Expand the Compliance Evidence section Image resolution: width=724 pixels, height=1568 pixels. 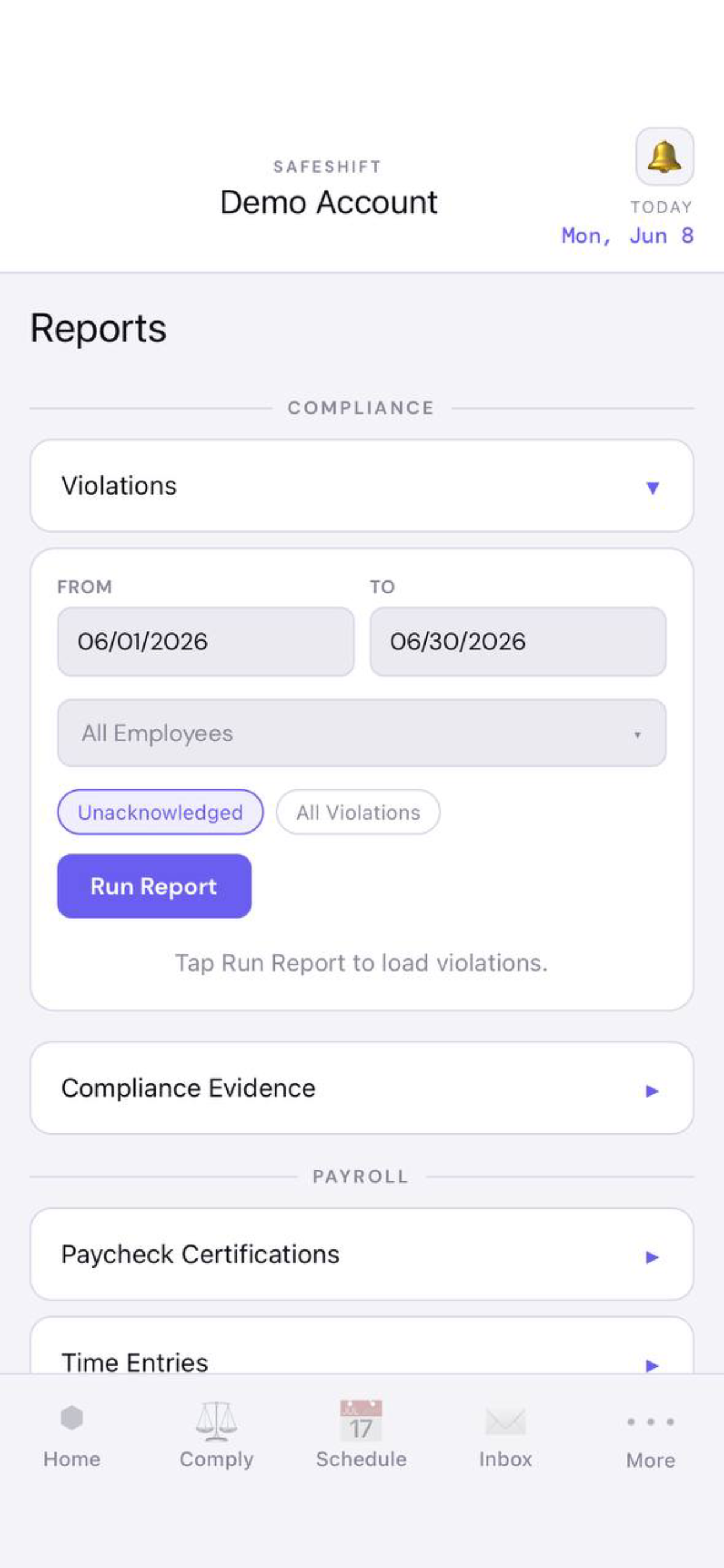pyautogui.click(x=361, y=1088)
